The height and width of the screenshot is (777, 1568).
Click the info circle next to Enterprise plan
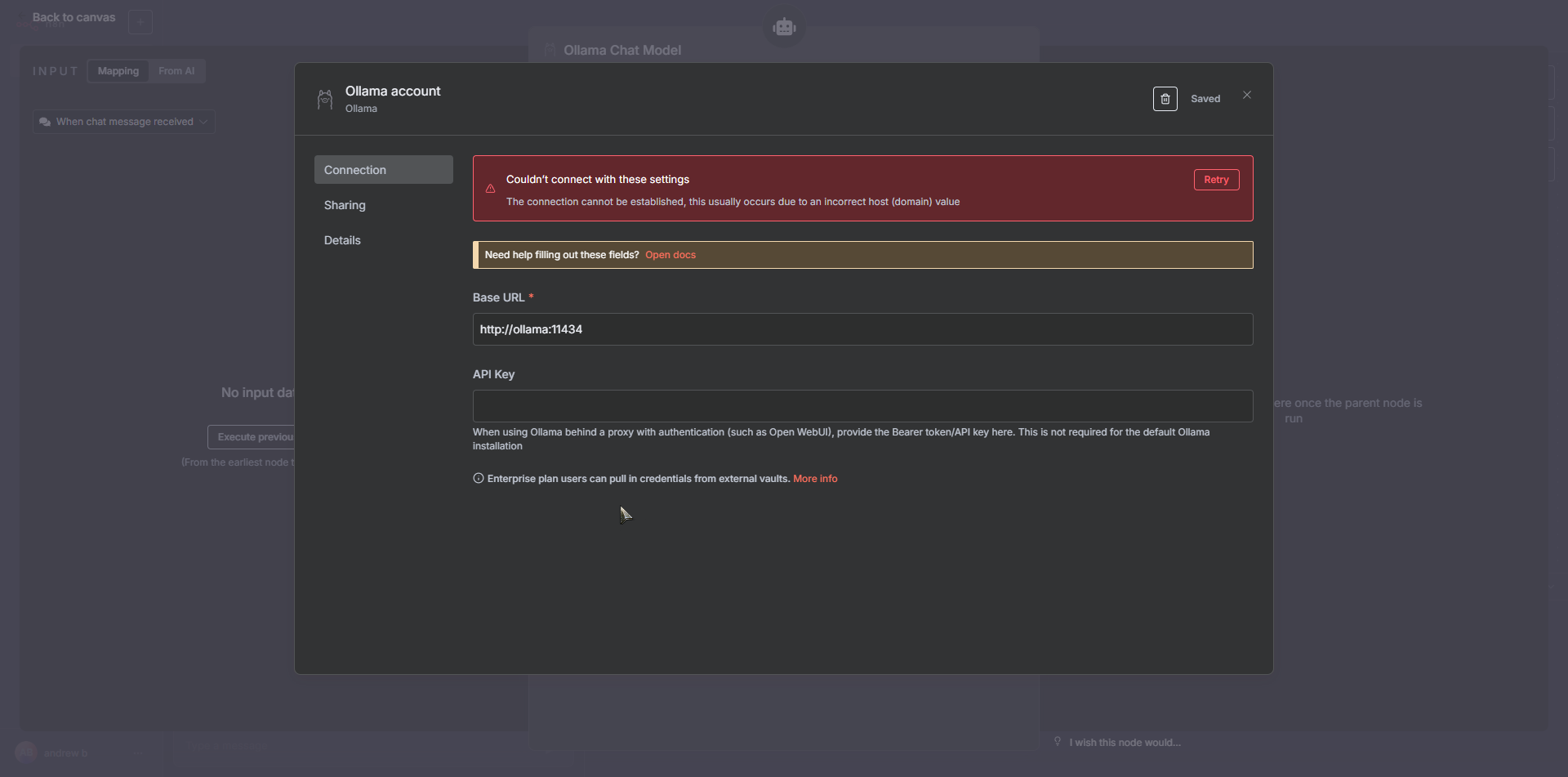click(x=479, y=478)
